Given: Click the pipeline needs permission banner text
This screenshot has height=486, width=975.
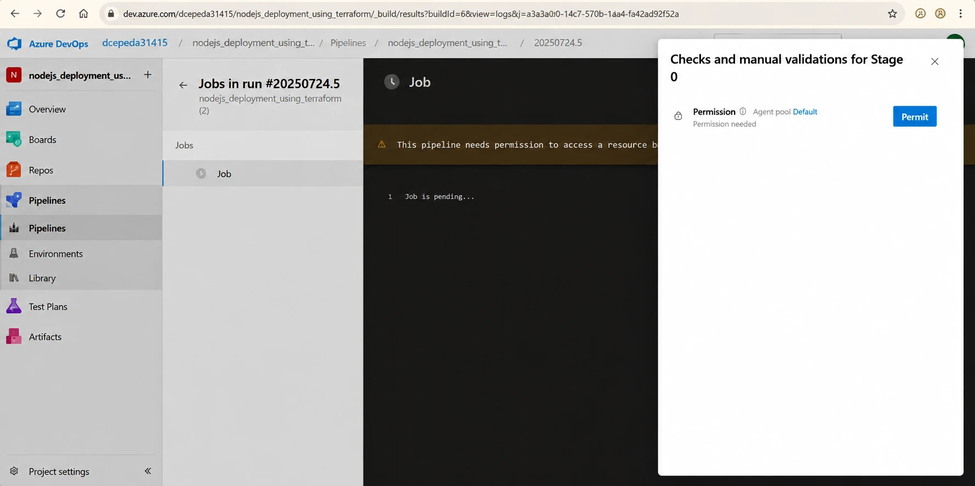Looking at the screenshot, I should pos(527,144).
